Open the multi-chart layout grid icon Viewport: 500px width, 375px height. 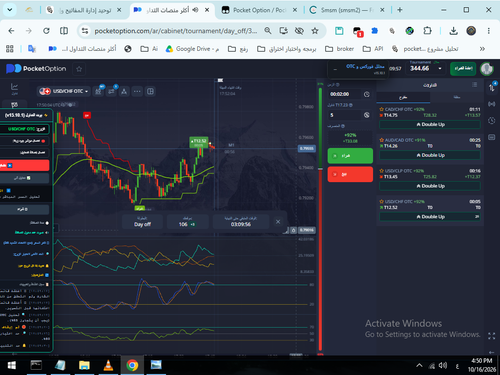click(150, 91)
